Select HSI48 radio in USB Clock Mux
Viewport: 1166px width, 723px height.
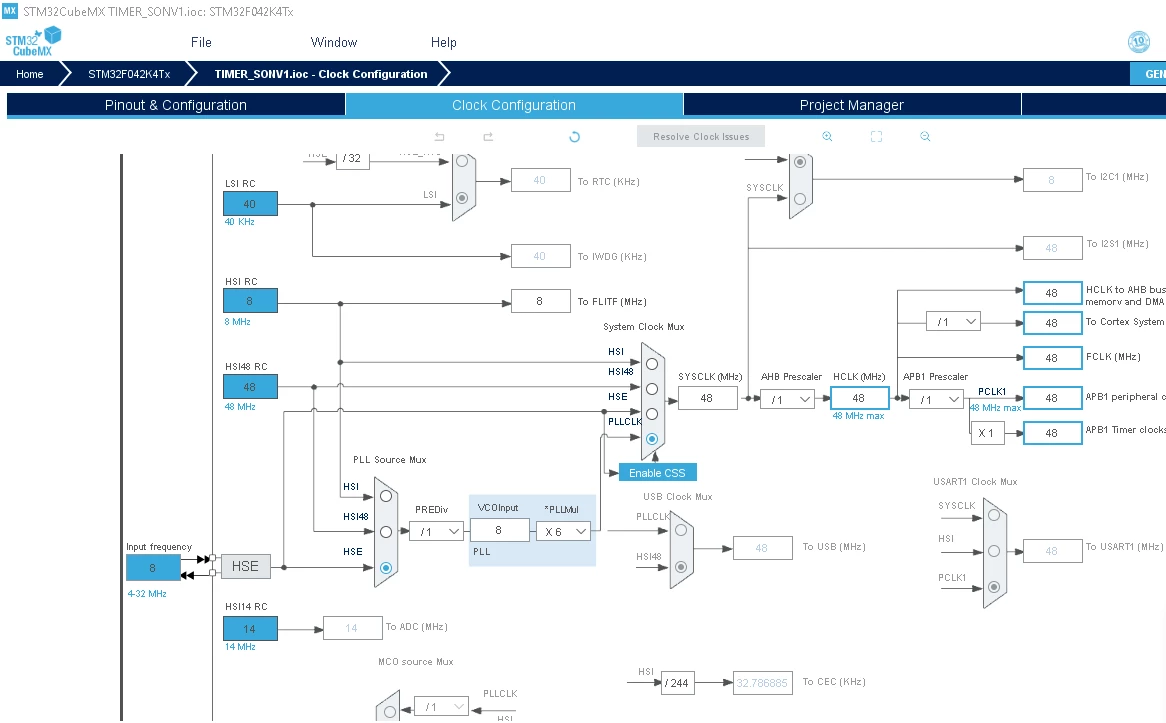[681, 567]
